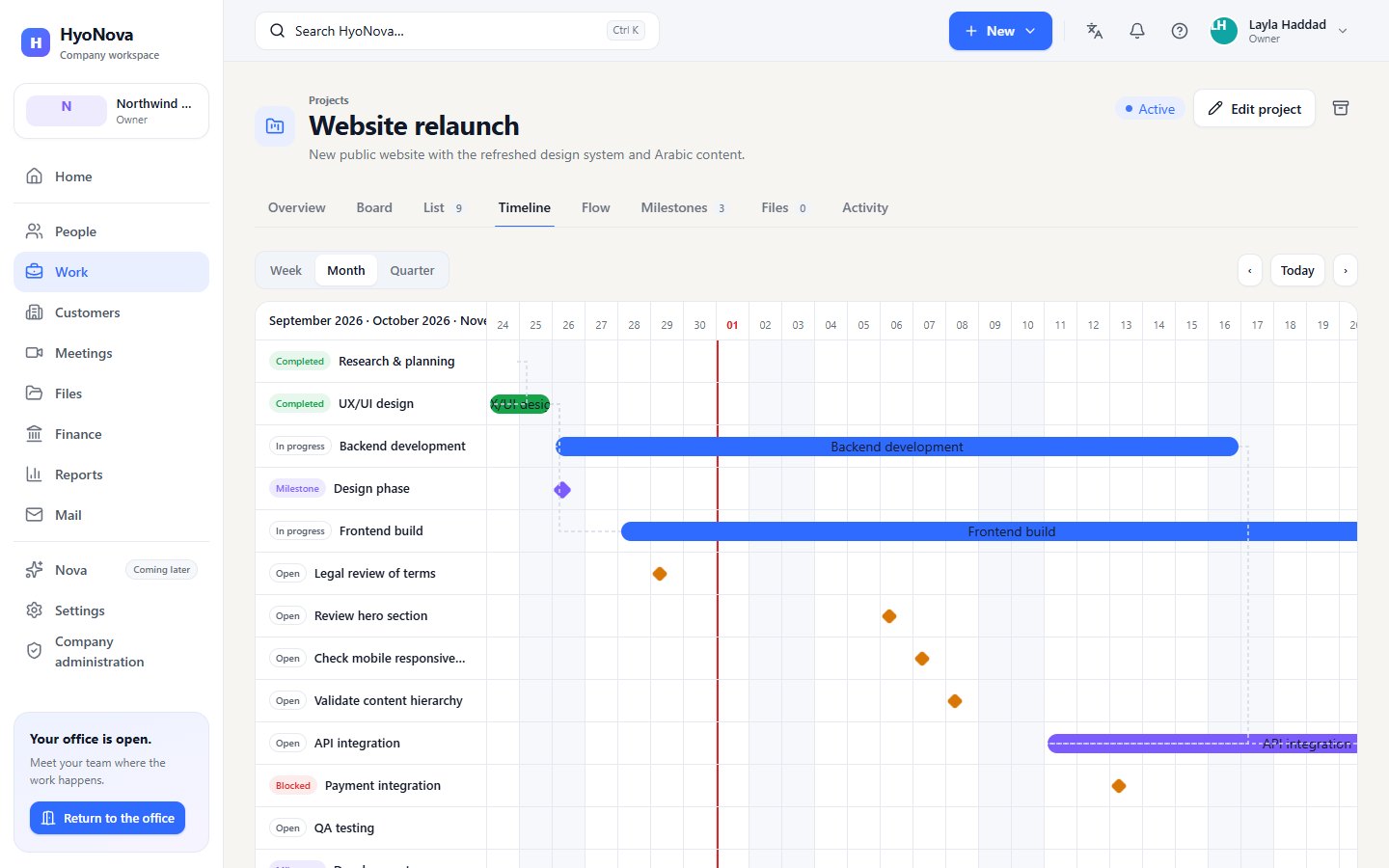Click the Reports chart icon
This screenshot has width=1389, height=868.
[x=35, y=475]
